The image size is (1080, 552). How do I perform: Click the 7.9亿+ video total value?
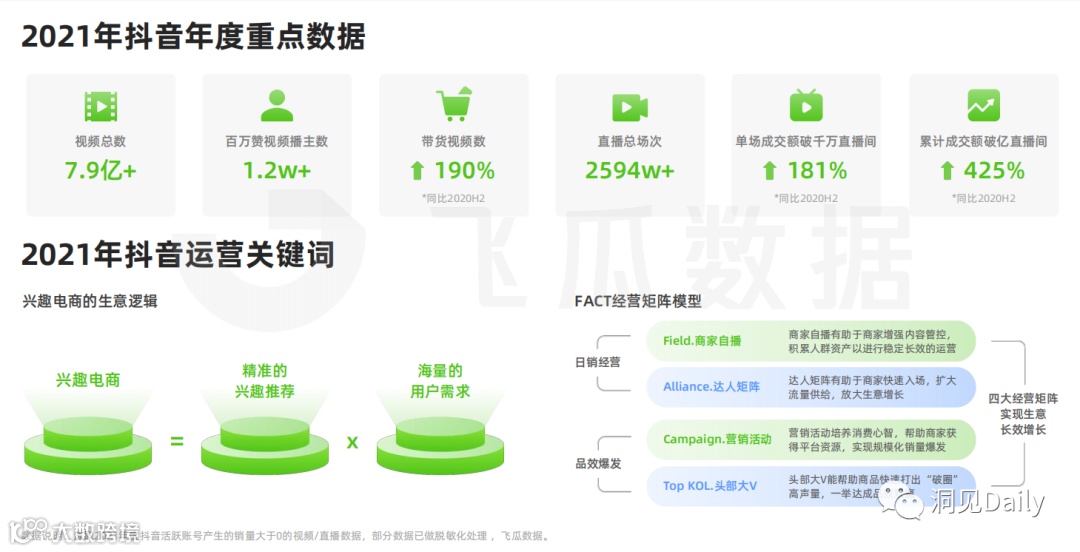(101, 170)
